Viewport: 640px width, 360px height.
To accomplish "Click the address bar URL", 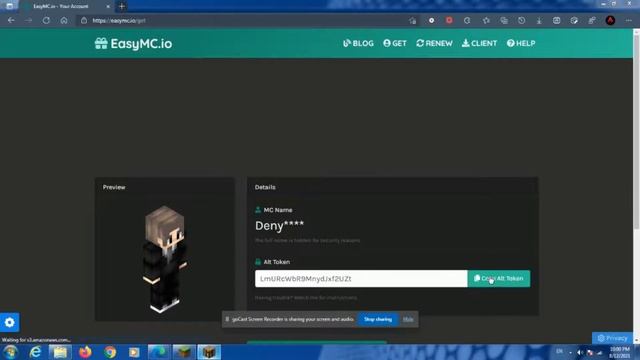I will coord(119,20).
